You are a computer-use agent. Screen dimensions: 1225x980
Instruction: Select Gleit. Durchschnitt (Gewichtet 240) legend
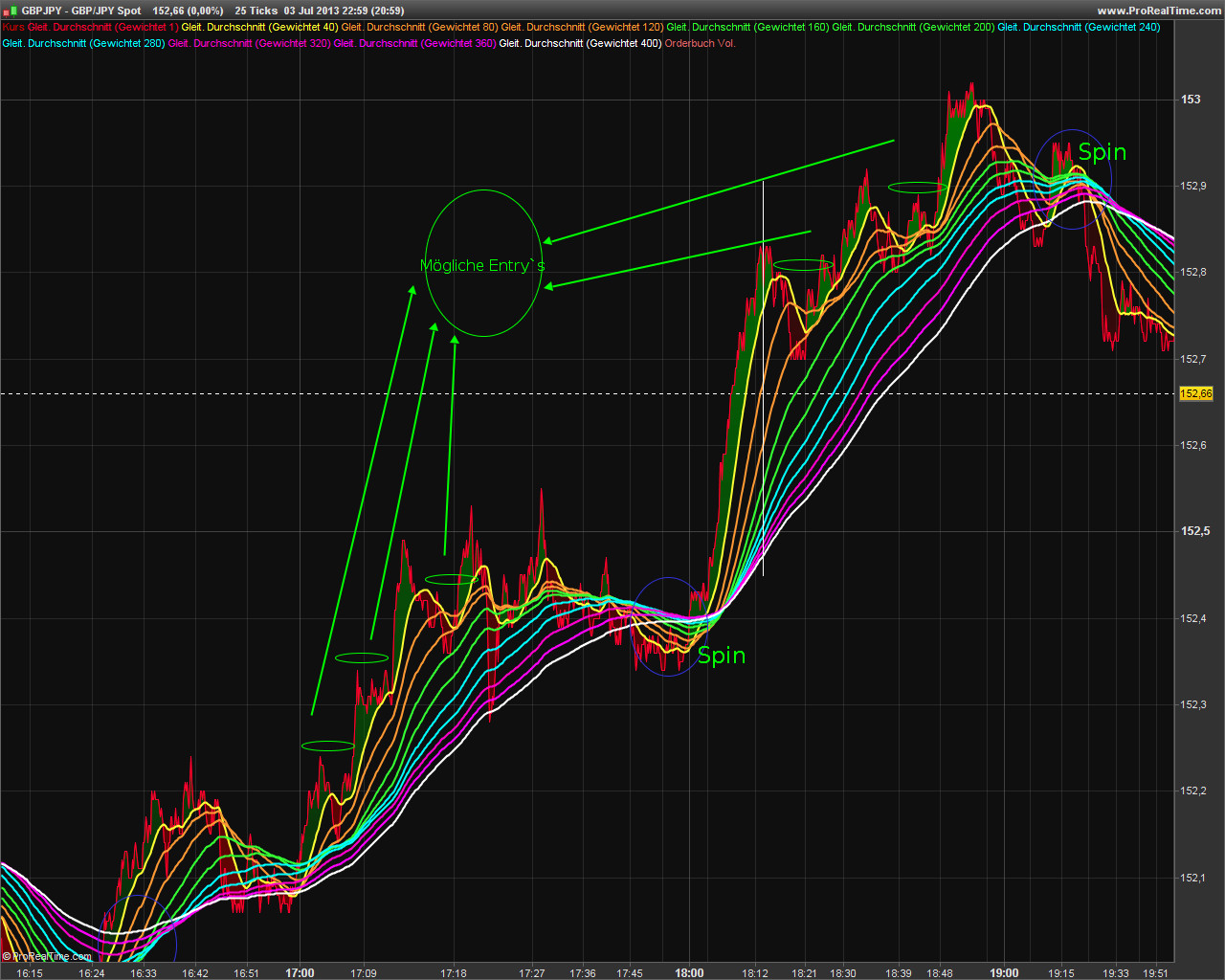pyautogui.click(x=1079, y=27)
